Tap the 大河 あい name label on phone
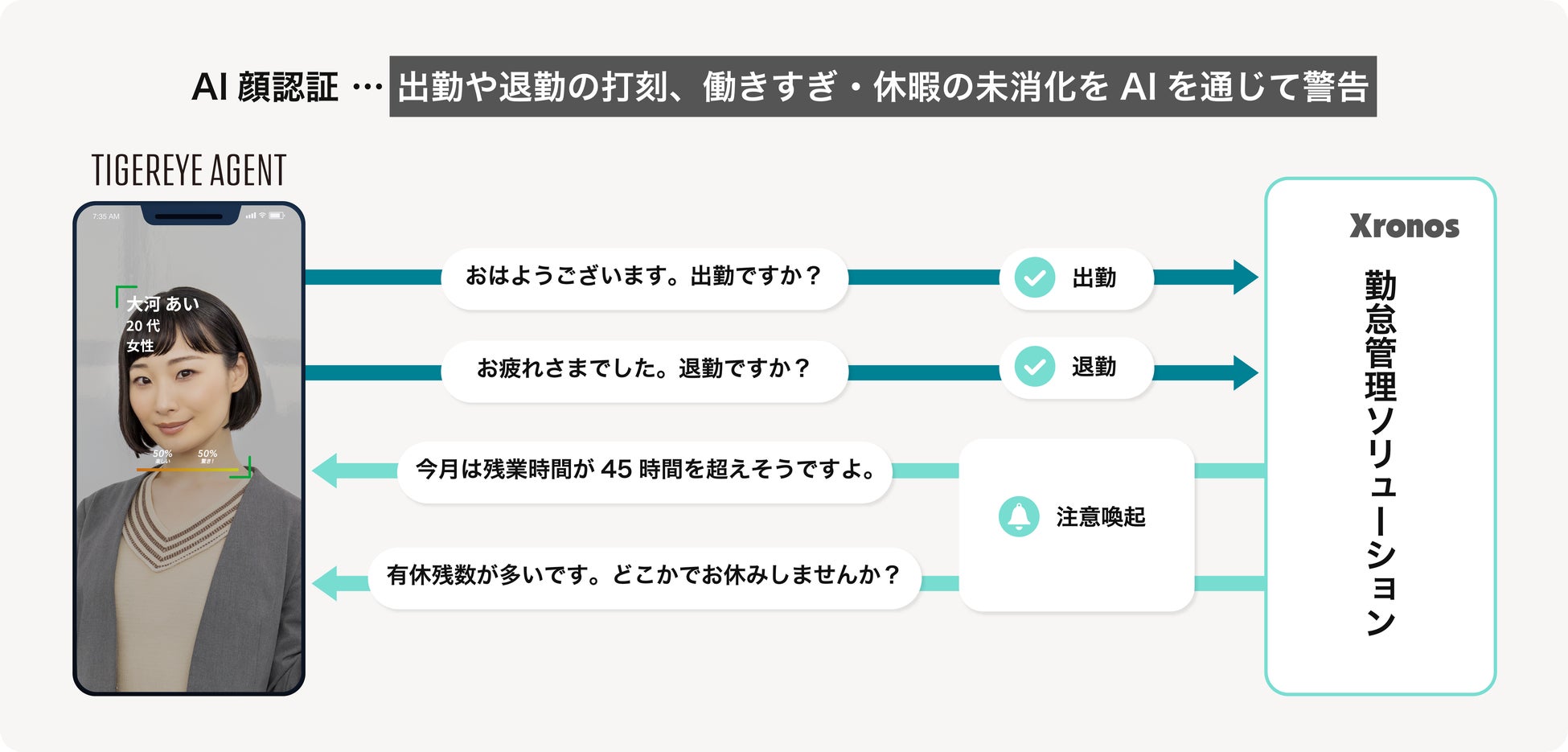Viewport: 1568px width, 752px height. tap(162, 304)
